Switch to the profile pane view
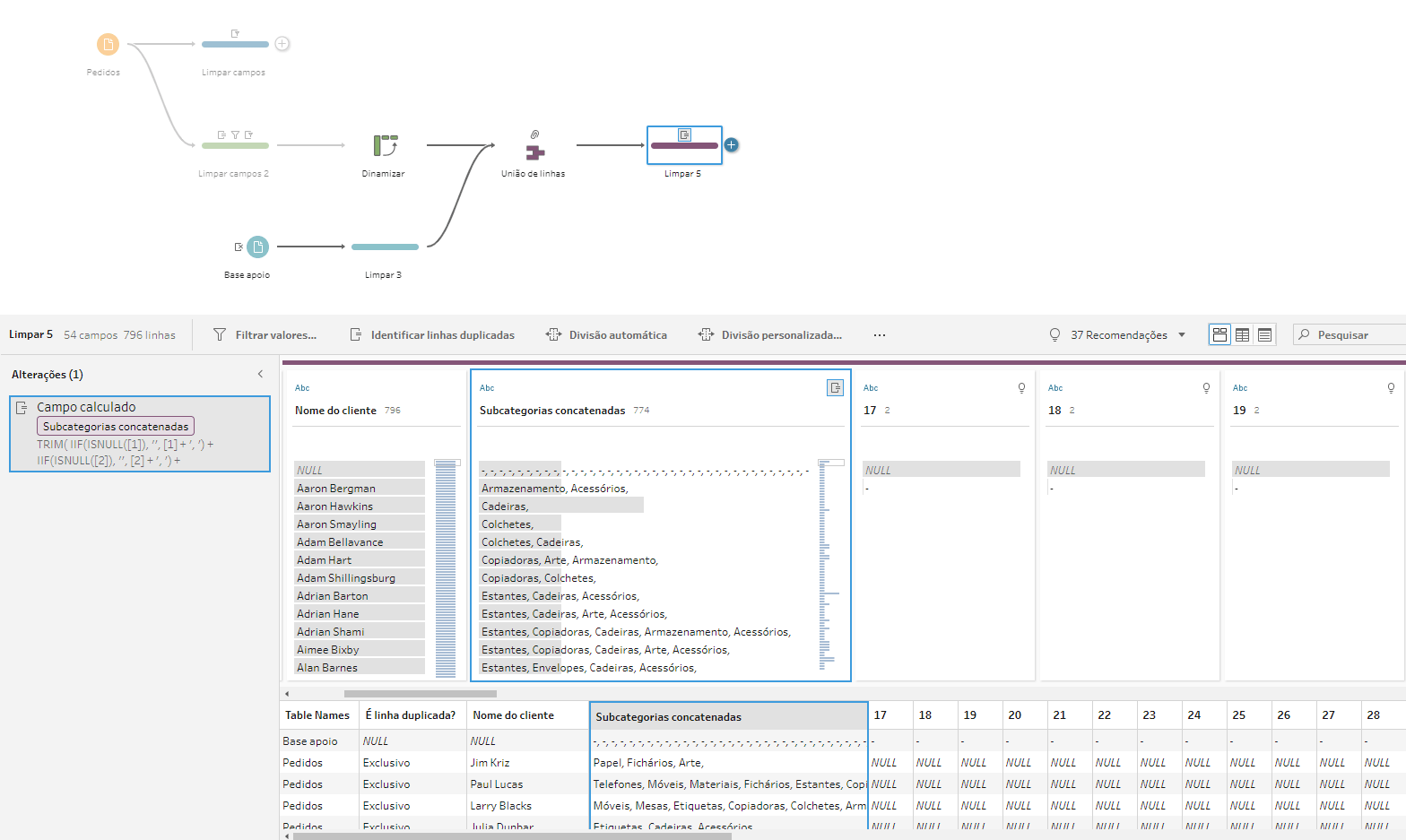 [1219, 334]
